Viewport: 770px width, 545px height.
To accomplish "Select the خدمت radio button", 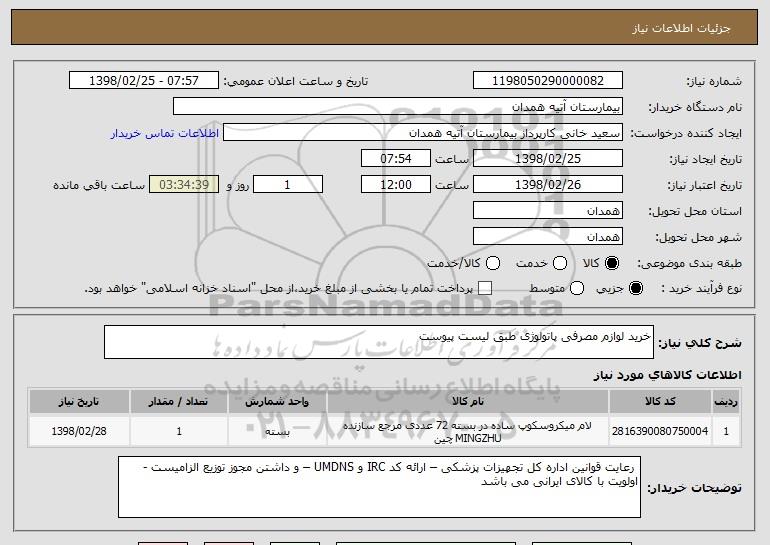I will click(560, 263).
